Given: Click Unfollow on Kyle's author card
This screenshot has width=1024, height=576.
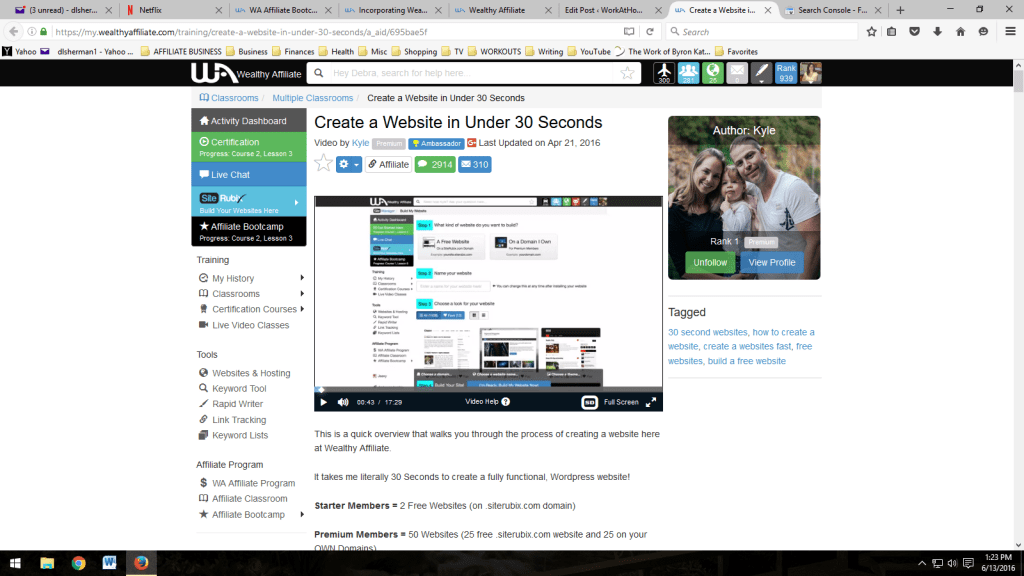Looking at the screenshot, I should click(x=710, y=263).
